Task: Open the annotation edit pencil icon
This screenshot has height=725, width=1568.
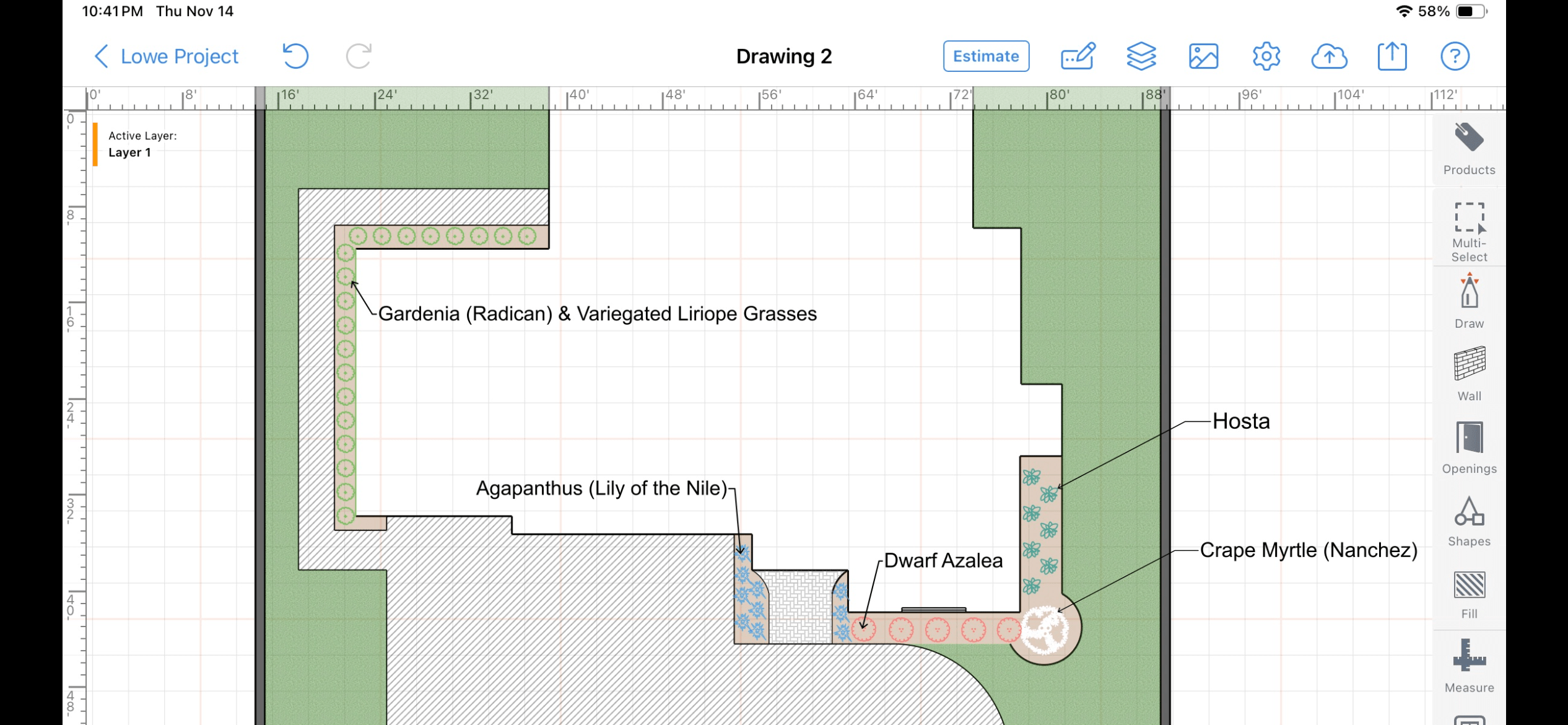Action: click(1078, 56)
